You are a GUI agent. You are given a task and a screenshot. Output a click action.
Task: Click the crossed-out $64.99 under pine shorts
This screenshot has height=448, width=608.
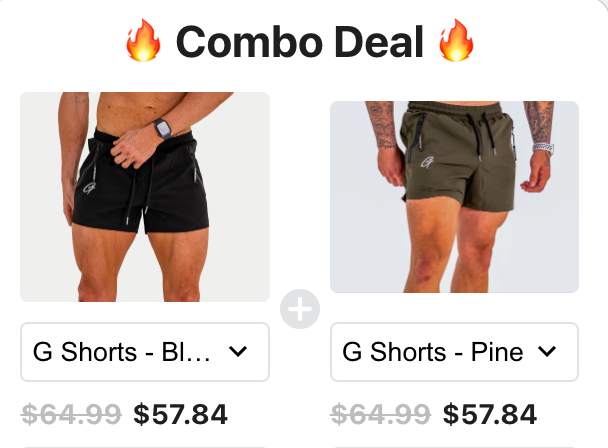coord(380,414)
